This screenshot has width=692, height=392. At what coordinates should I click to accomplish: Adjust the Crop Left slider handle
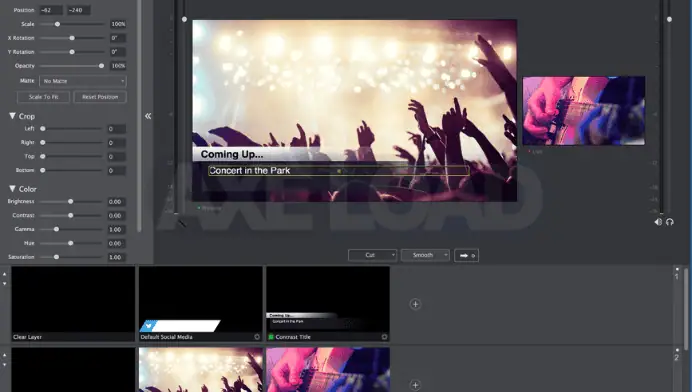tap(43, 129)
